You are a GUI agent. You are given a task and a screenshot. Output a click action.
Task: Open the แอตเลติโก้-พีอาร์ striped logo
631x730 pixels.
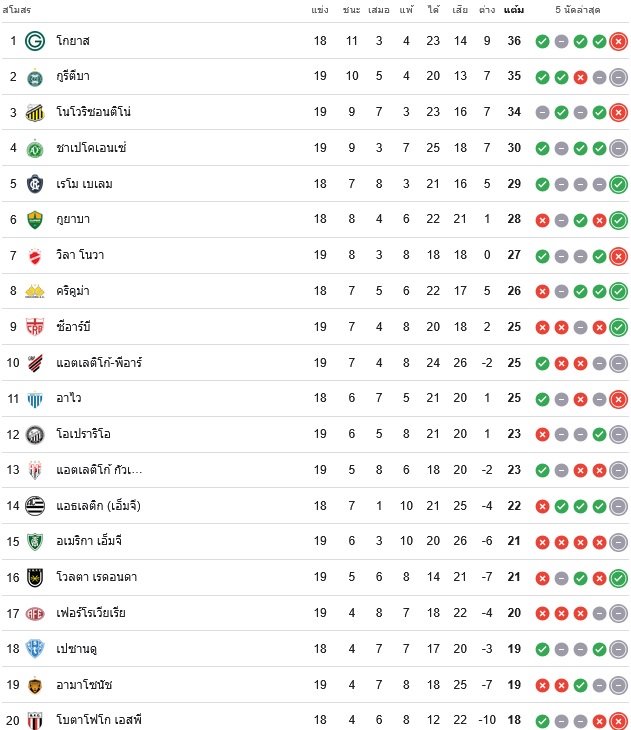click(x=35, y=363)
